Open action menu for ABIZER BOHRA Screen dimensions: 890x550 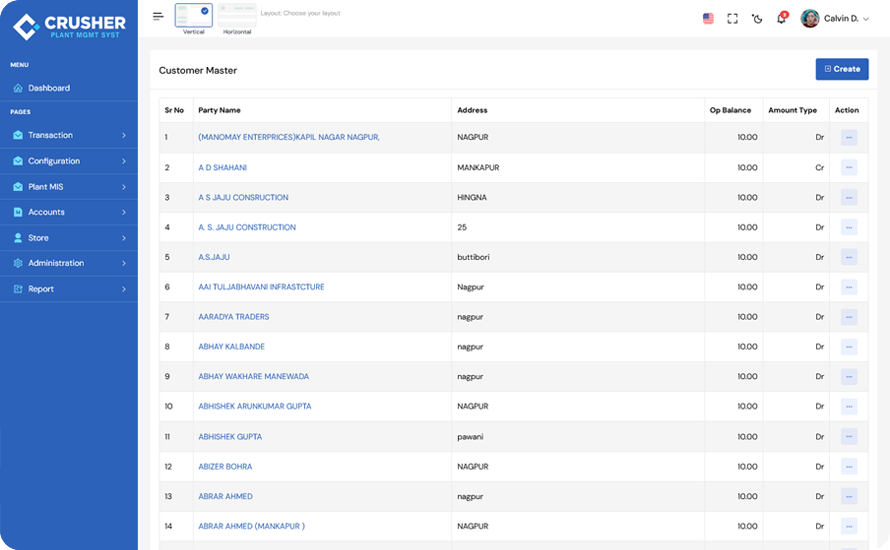coord(849,467)
